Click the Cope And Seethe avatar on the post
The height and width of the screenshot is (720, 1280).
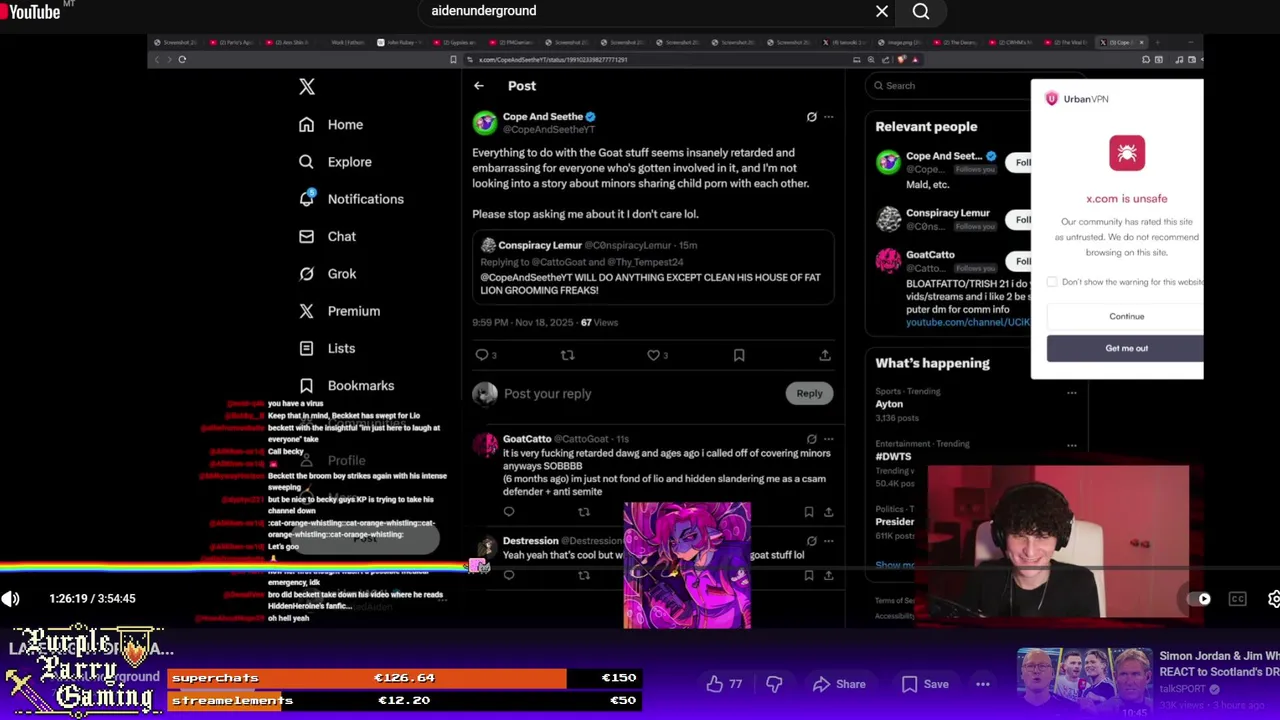[485, 122]
